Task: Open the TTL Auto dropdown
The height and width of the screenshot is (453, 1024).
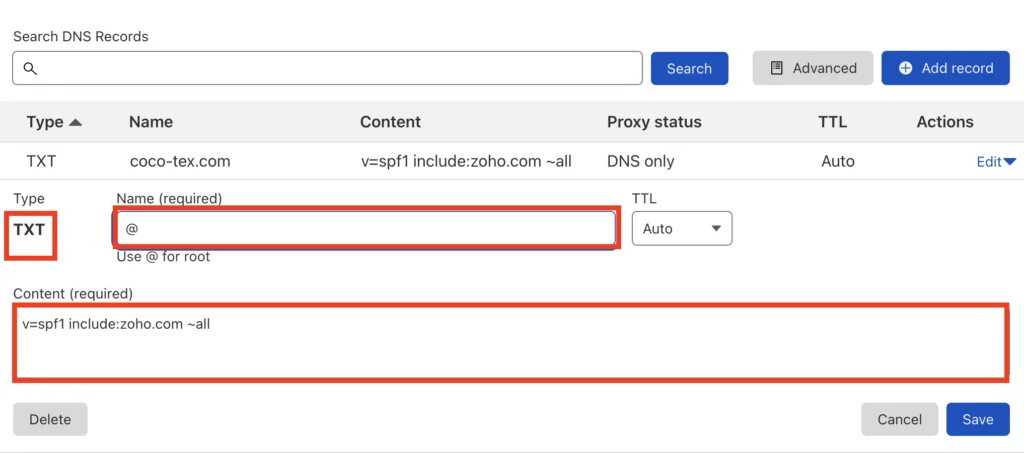Action: tap(682, 229)
